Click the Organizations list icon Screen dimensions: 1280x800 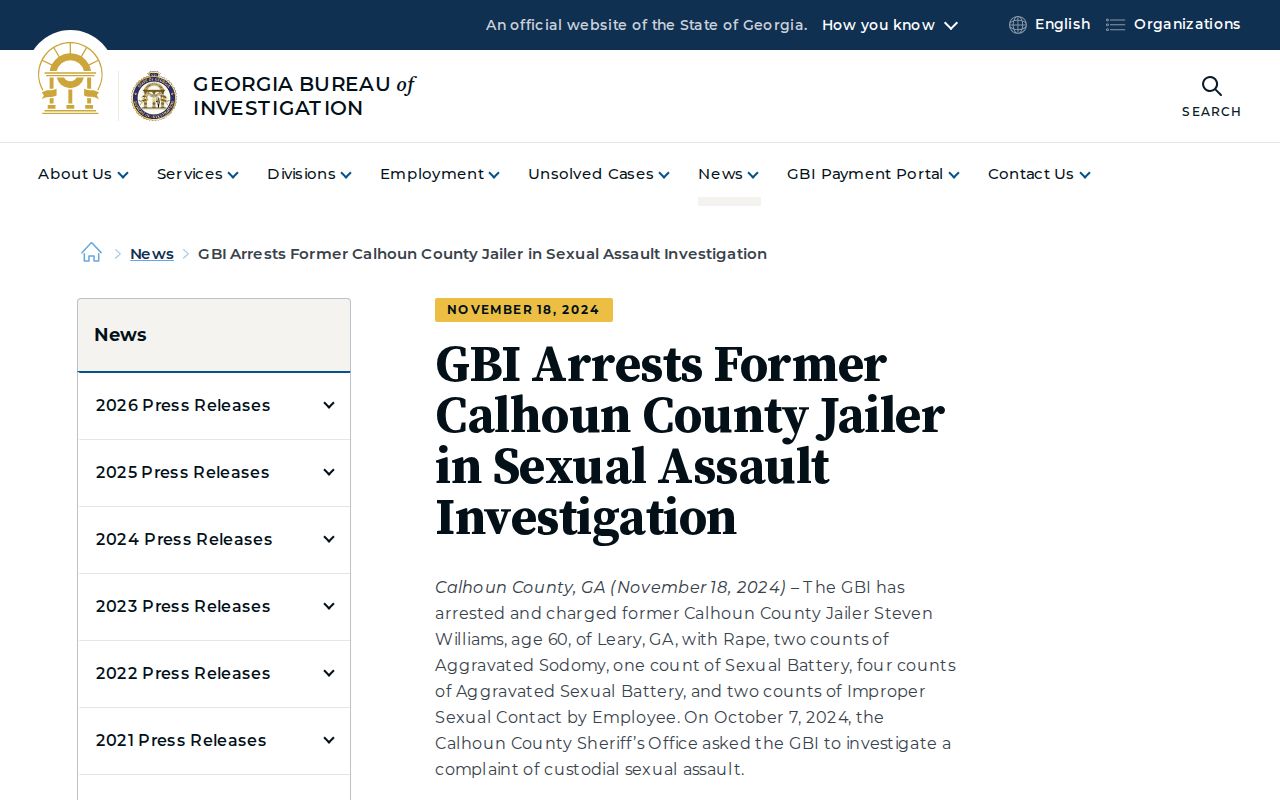click(1115, 25)
